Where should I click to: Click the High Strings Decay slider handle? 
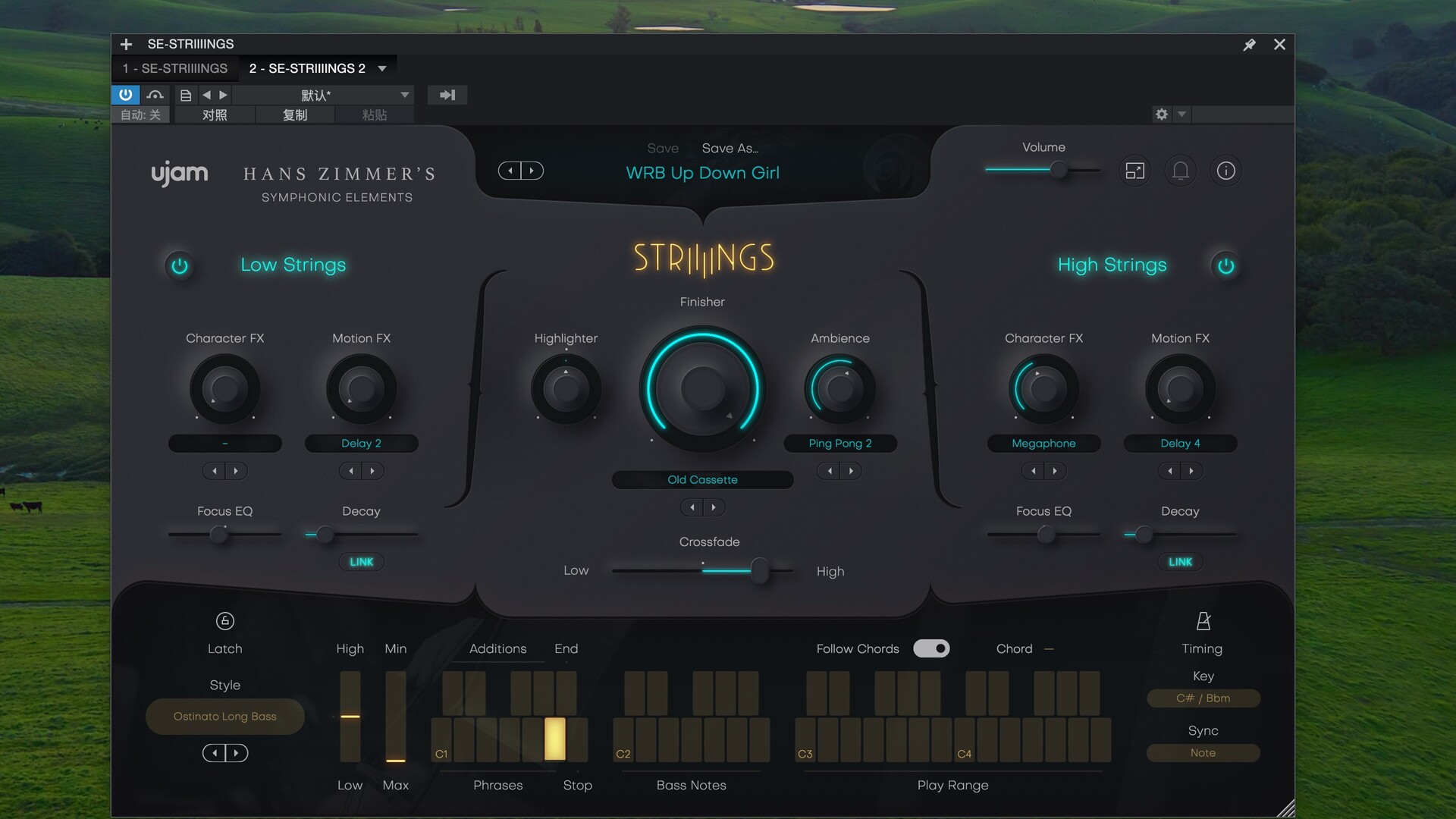click(x=1144, y=535)
